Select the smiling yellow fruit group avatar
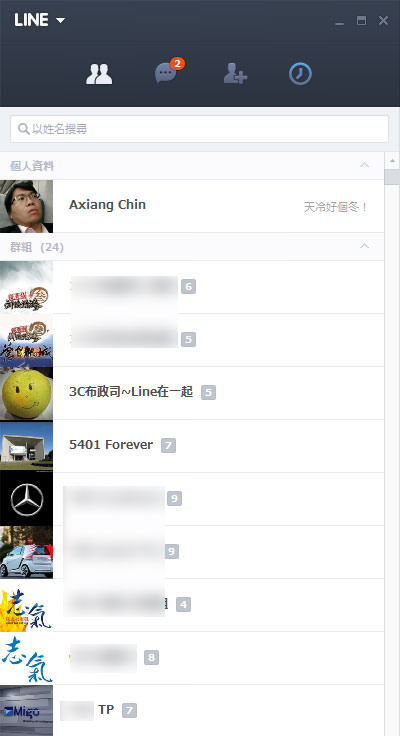Screen dimensions: 400x736 click(x=26, y=393)
